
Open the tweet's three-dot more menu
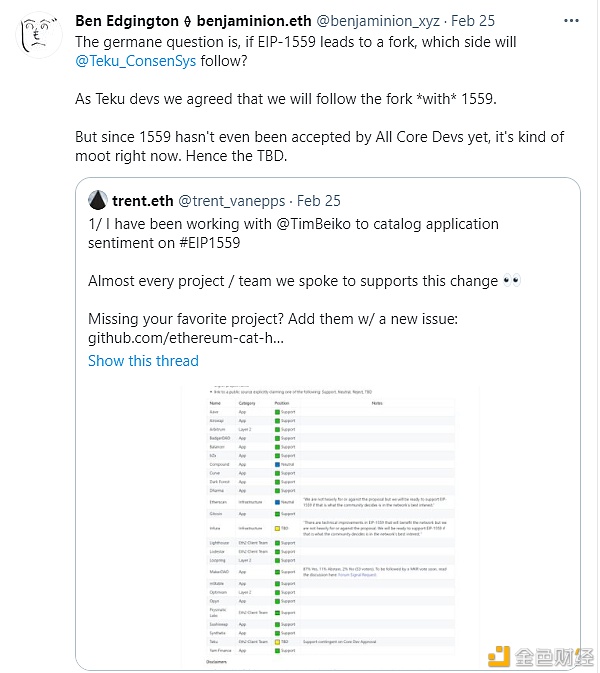(x=571, y=21)
